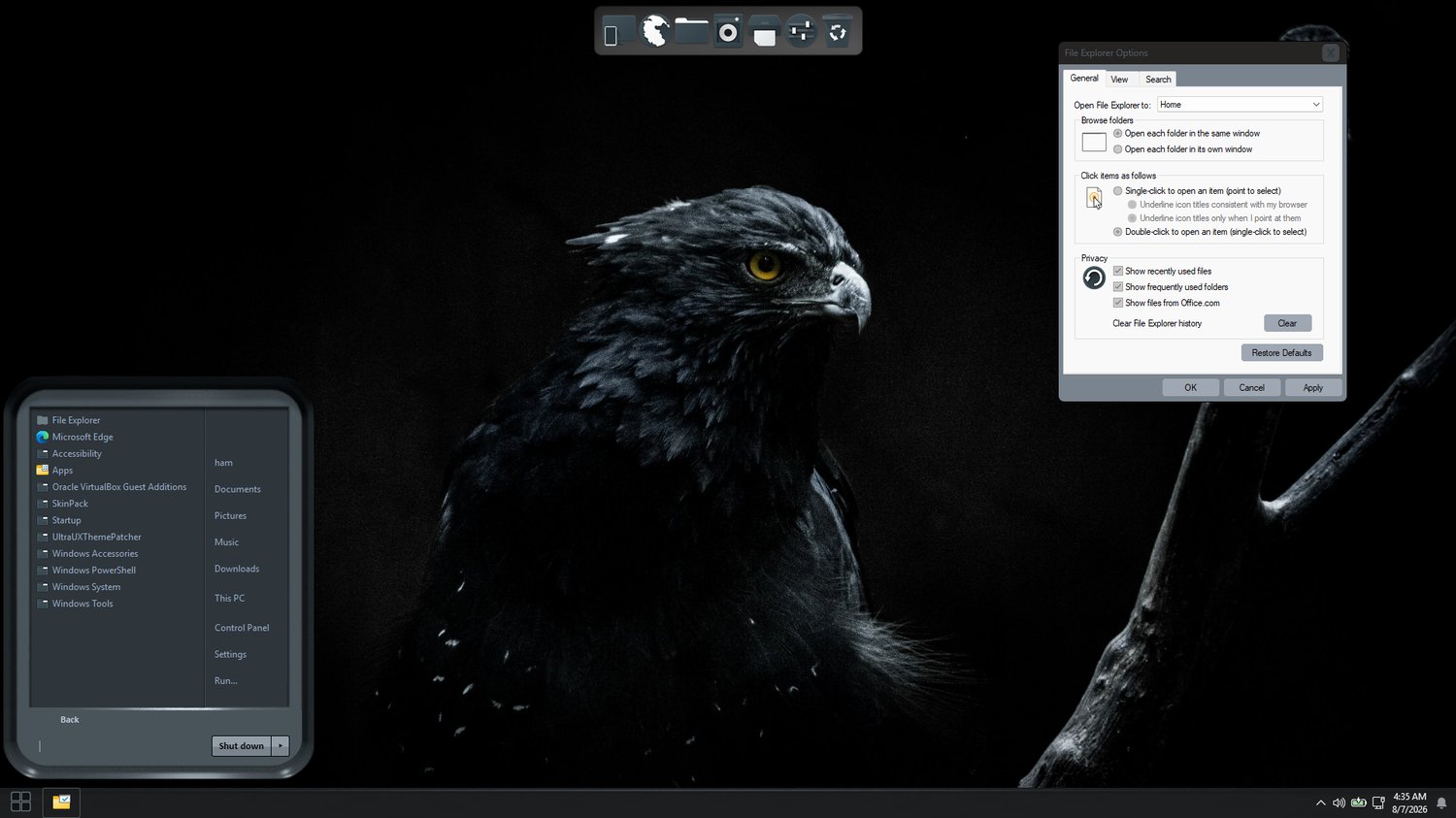Select Underline icon titles only when I point
This screenshot has height=818, width=1456.
1214,218
